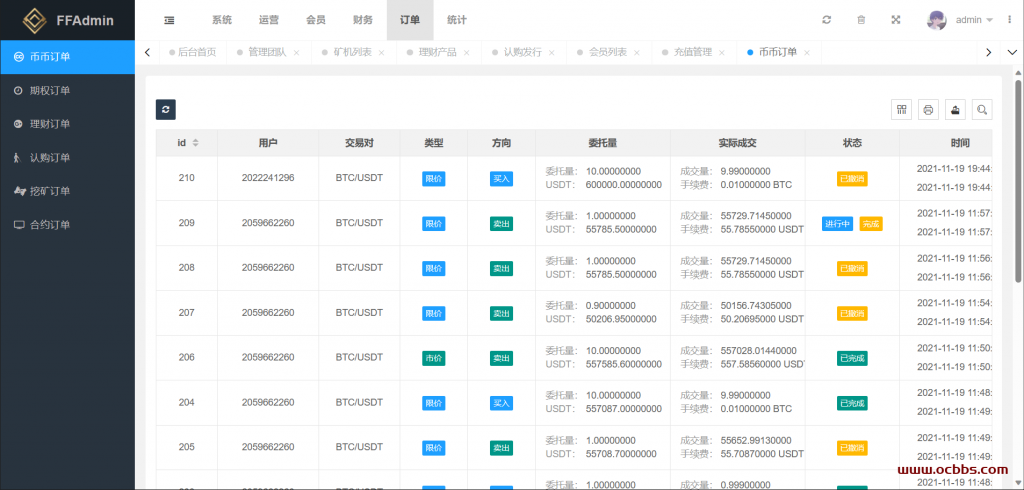Click the 完成 button in row 209
The image size is (1024, 490).
871,223
